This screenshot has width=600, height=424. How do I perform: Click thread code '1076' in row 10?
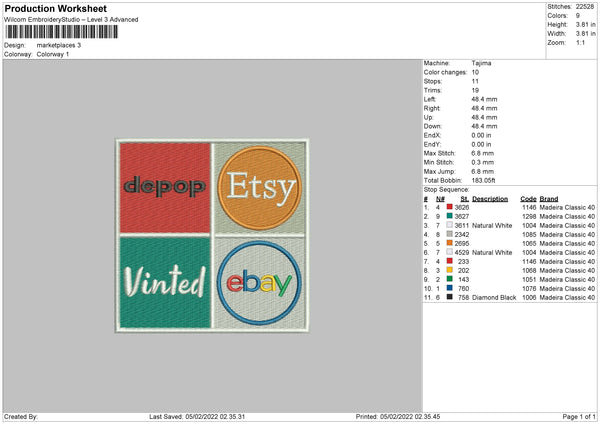pos(529,289)
